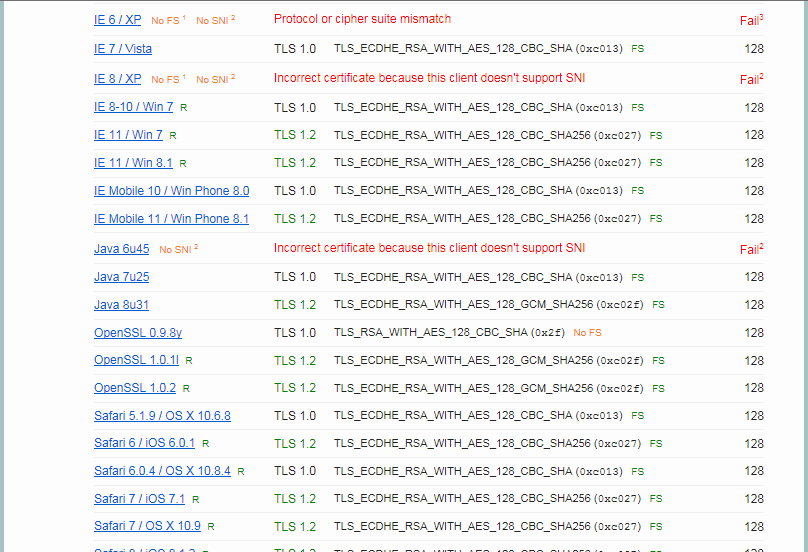Open Safari 6.0.4 / OS X 10.8.4 link
Image resolution: width=808 pixels, height=552 pixels.
click(162, 471)
